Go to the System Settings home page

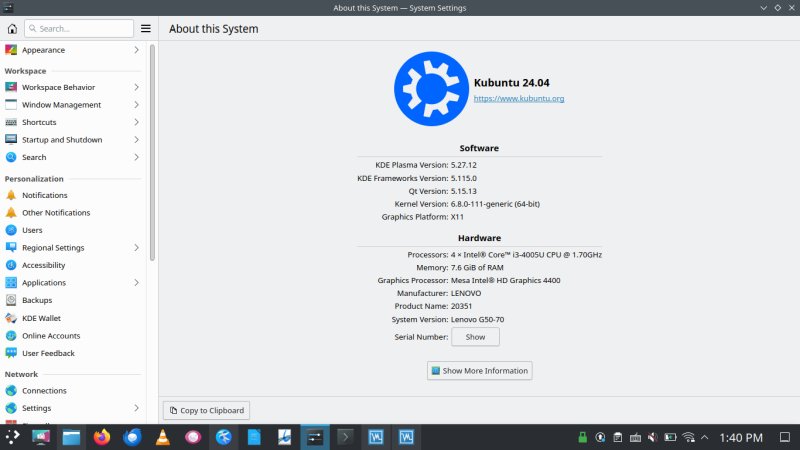point(12,29)
